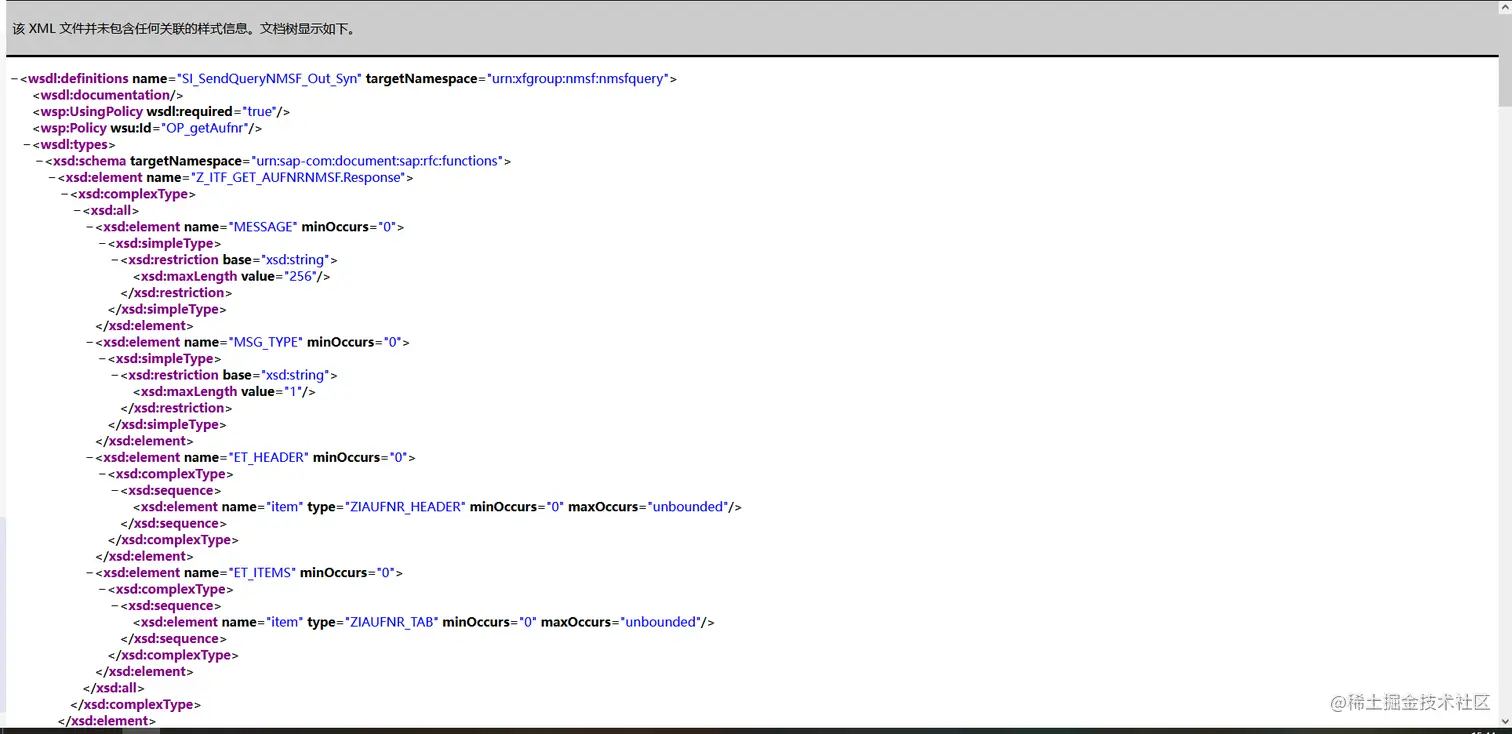Click the "ET_ITEMS" name attribute value
This screenshot has height=734, width=1512.
(x=261, y=573)
